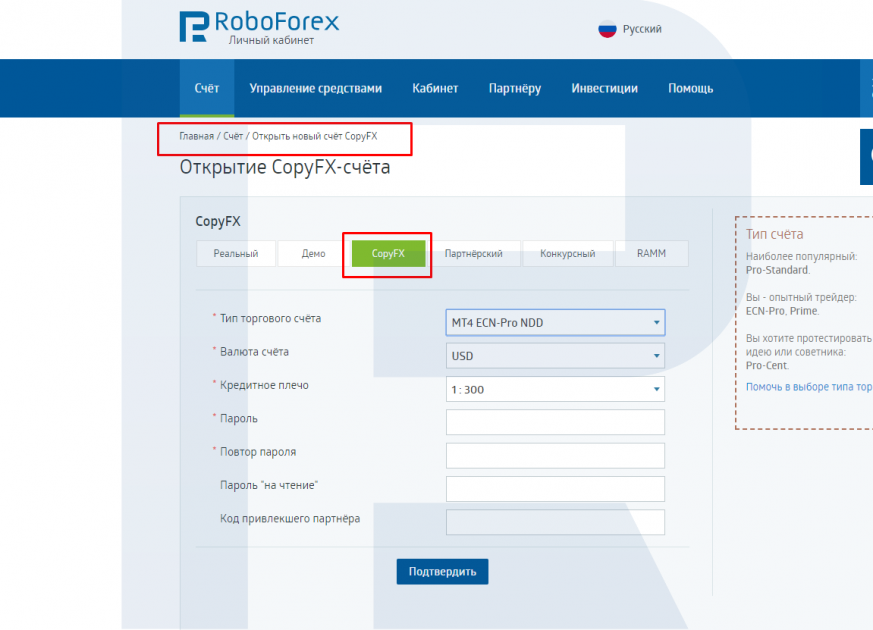Click the RoboForex logo
Screen dimensions: 873x630
(259, 26)
